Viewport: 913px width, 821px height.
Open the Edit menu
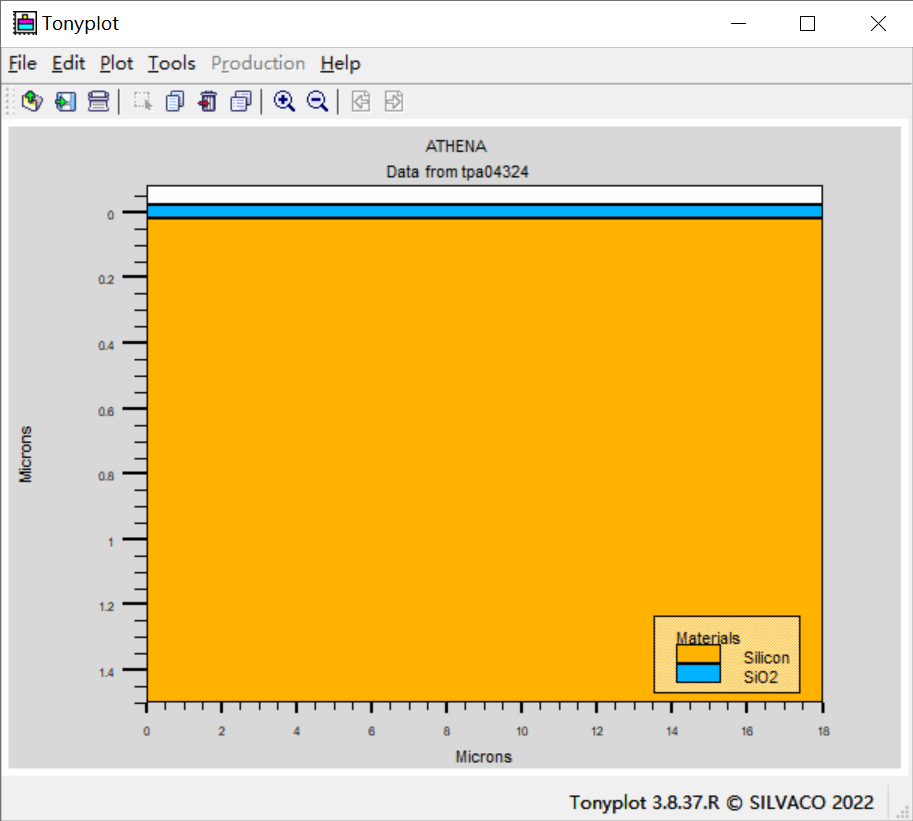point(68,63)
